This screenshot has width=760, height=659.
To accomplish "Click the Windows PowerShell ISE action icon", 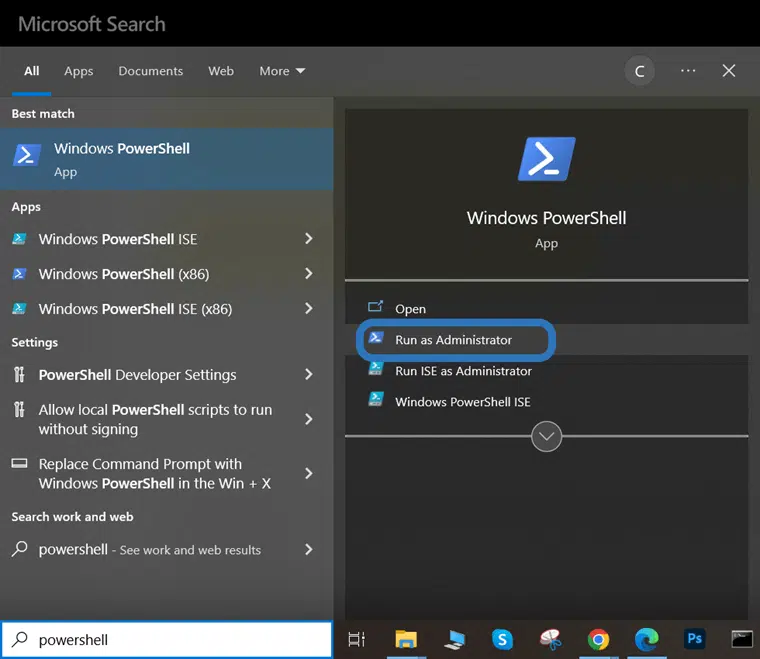I will [376, 400].
